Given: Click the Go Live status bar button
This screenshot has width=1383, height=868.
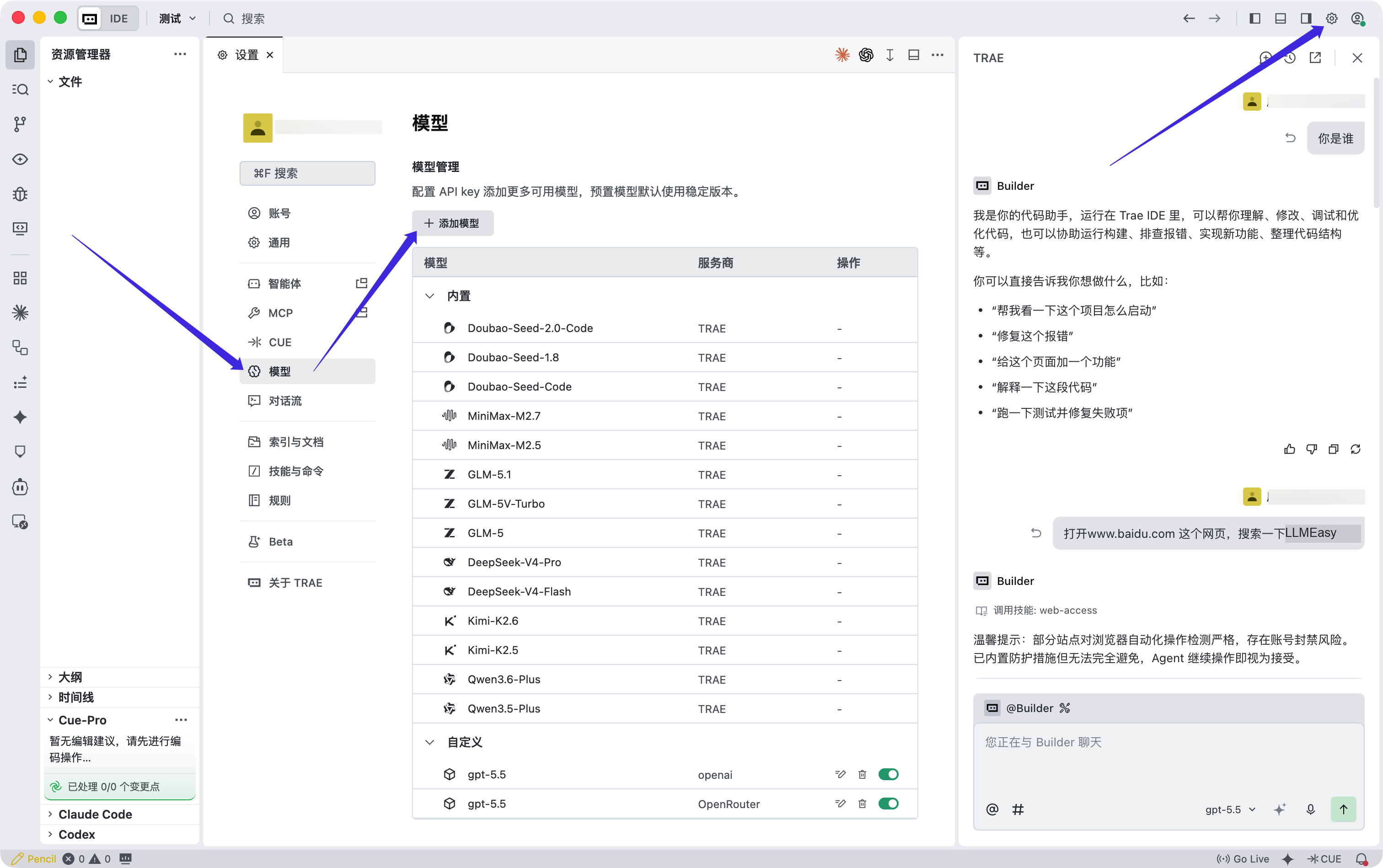Looking at the screenshot, I should point(1243,859).
